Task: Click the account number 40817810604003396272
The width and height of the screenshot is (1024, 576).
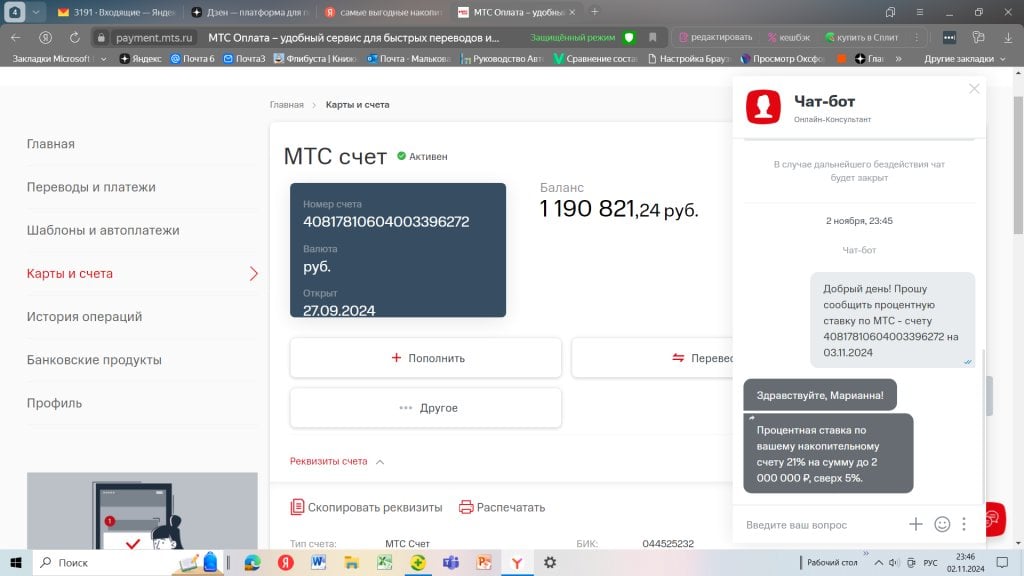Action: coord(386,221)
